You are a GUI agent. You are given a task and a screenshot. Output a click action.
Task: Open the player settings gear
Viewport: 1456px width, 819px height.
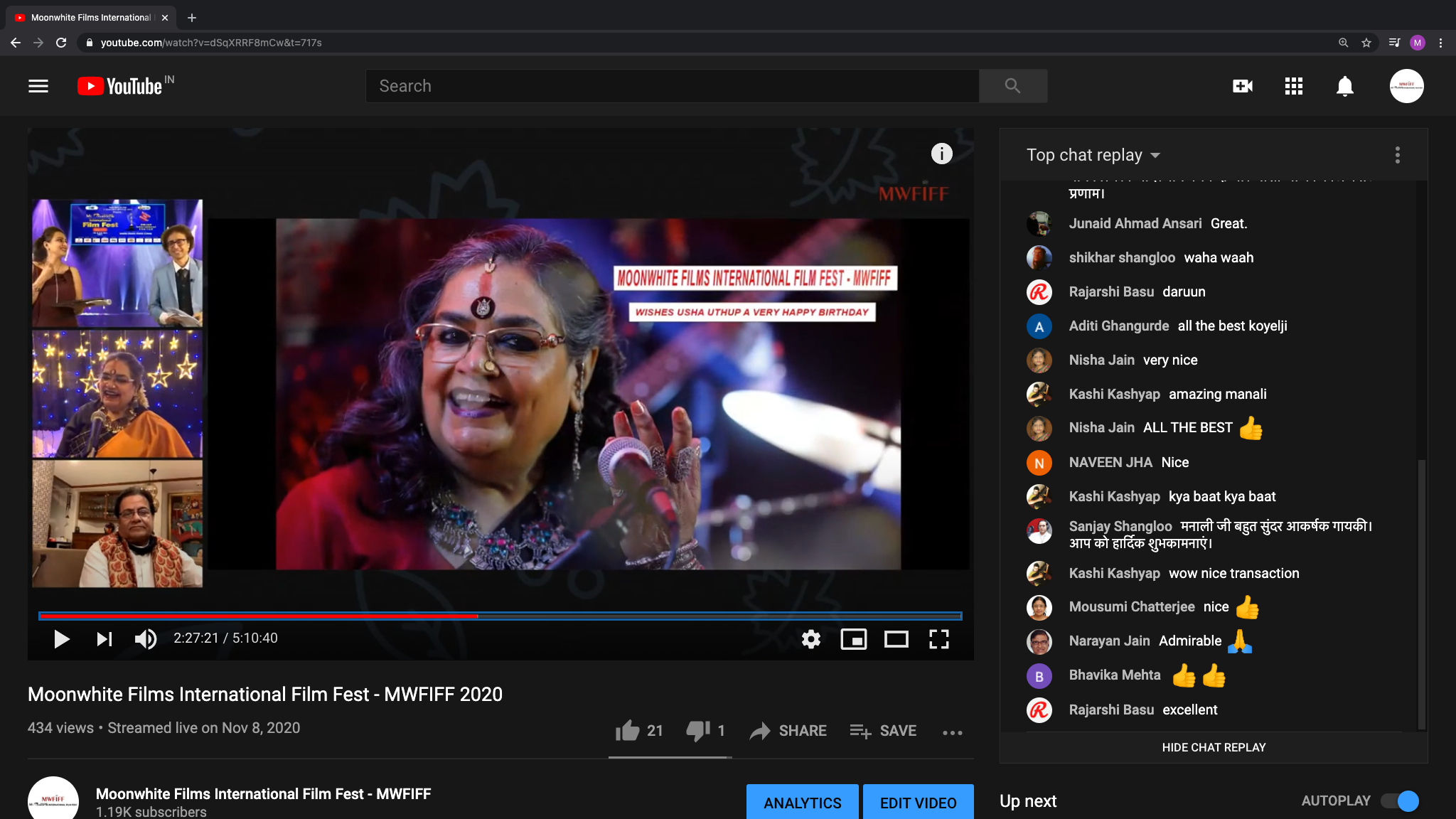click(x=811, y=639)
